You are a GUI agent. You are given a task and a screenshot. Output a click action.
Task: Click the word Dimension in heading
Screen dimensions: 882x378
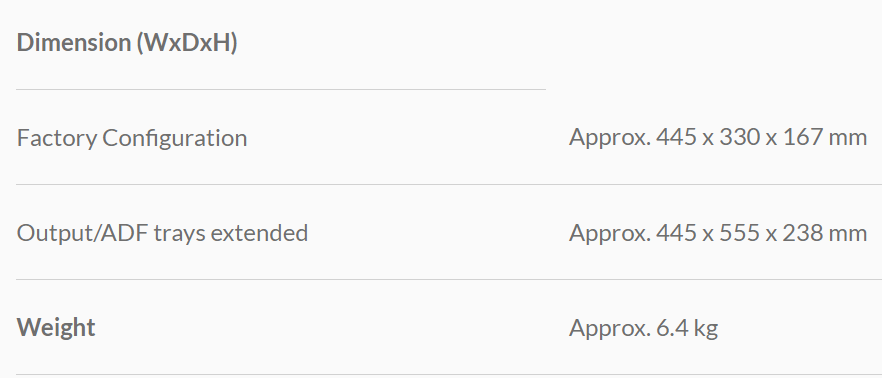74,43
